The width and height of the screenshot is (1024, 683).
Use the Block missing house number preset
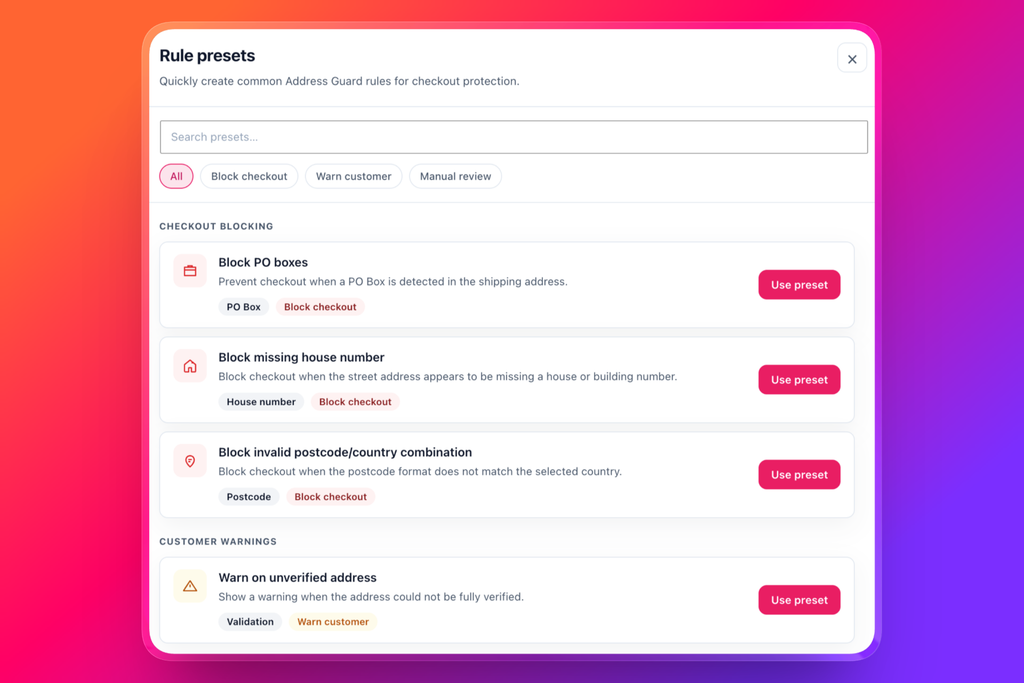pos(799,380)
